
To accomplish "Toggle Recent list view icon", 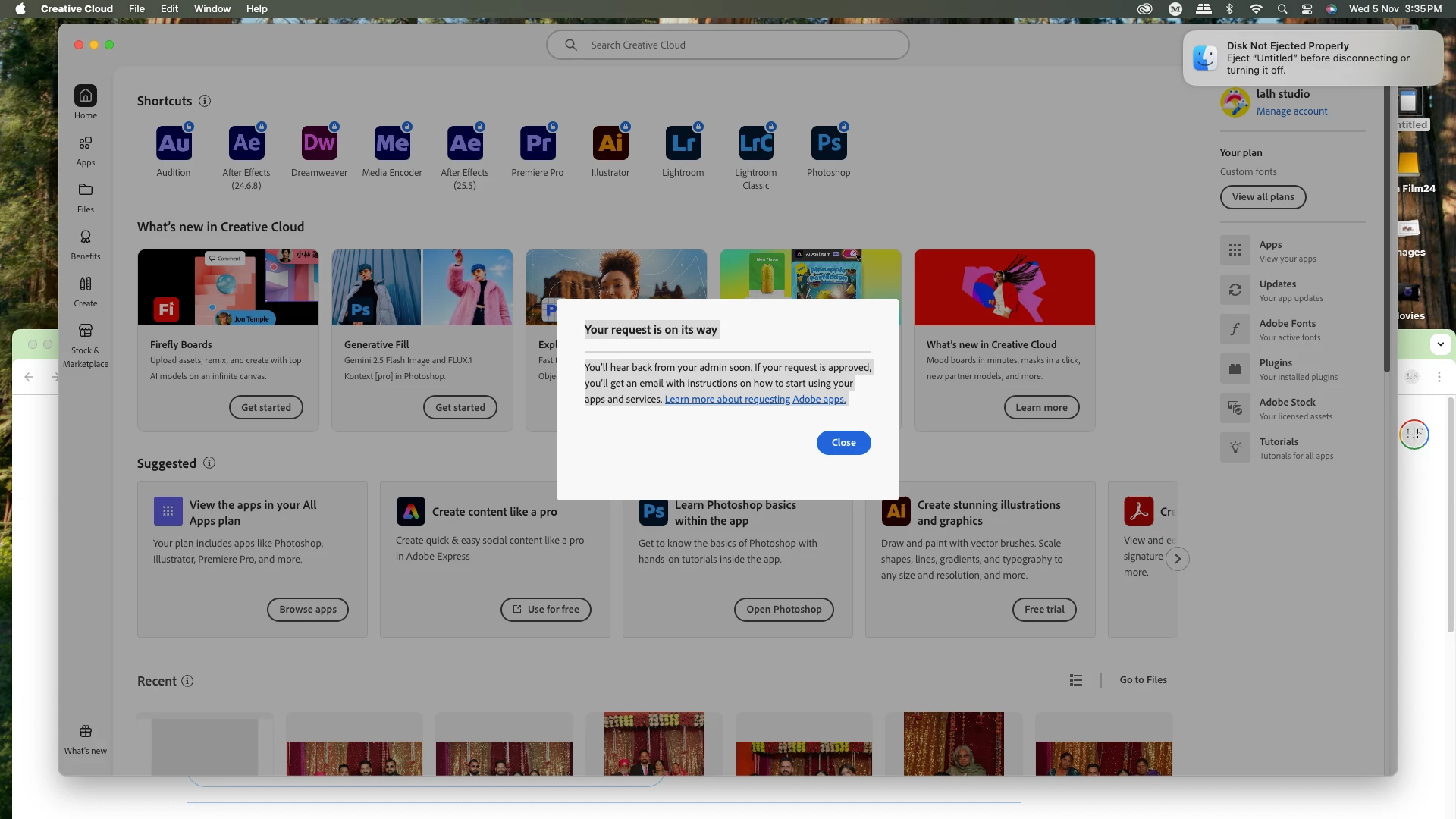I will click(1075, 680).
